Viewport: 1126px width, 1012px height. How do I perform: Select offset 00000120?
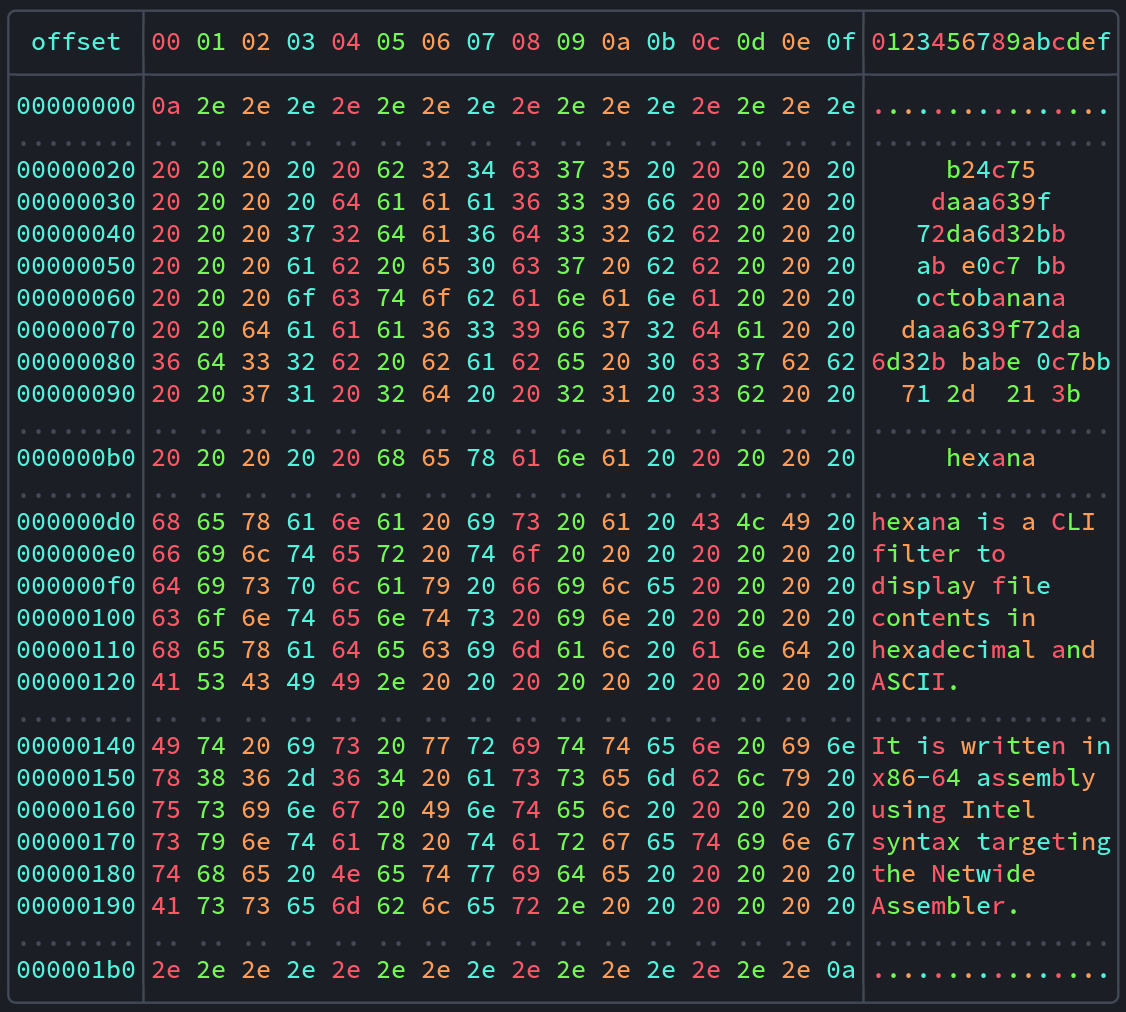pos(76,682)
